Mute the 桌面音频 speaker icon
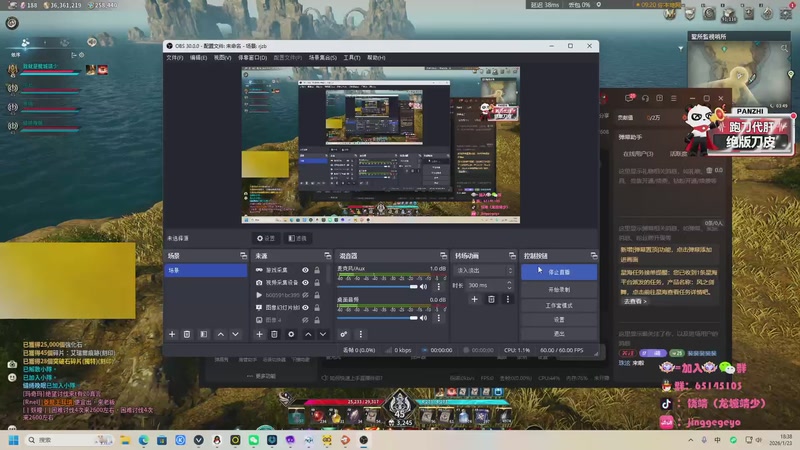Screen dimensions: 800x450 click(423, 318)
